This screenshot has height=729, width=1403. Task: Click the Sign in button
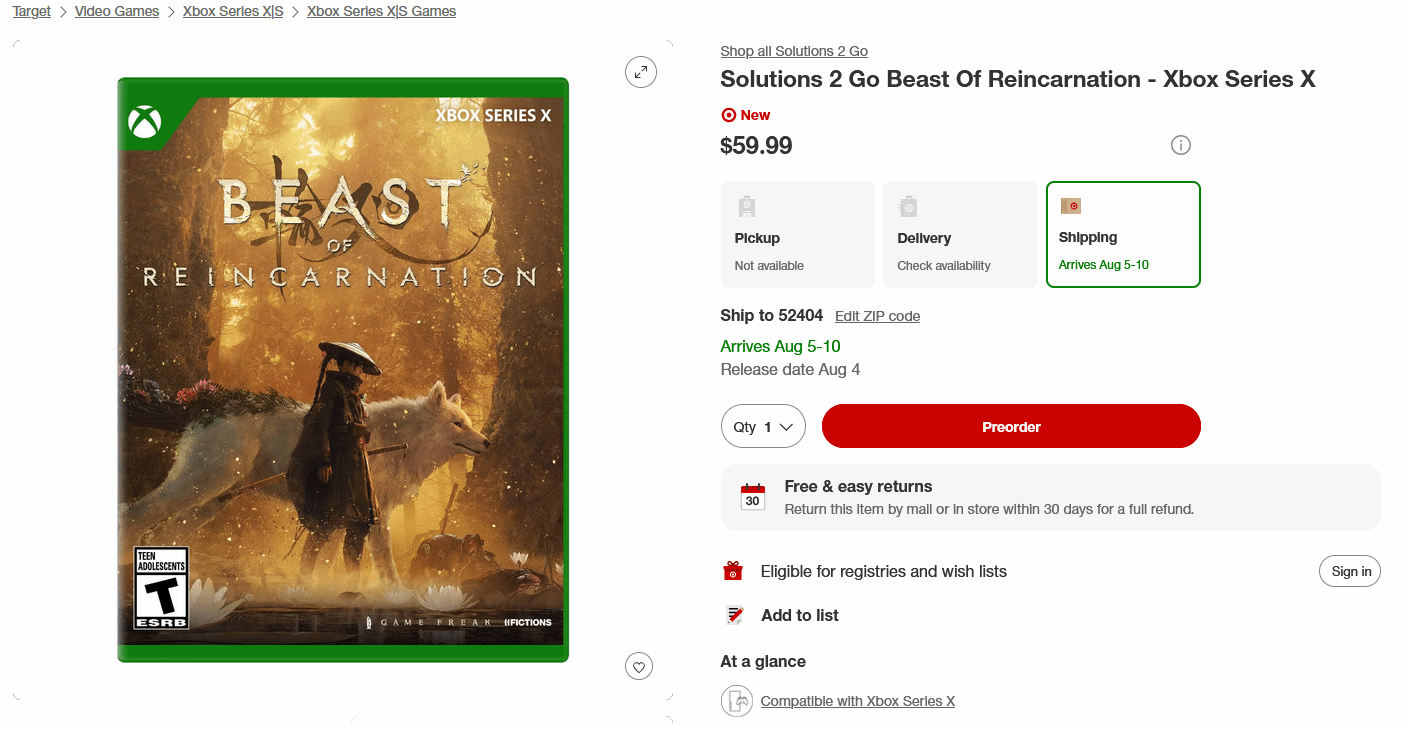(1351, 571)
